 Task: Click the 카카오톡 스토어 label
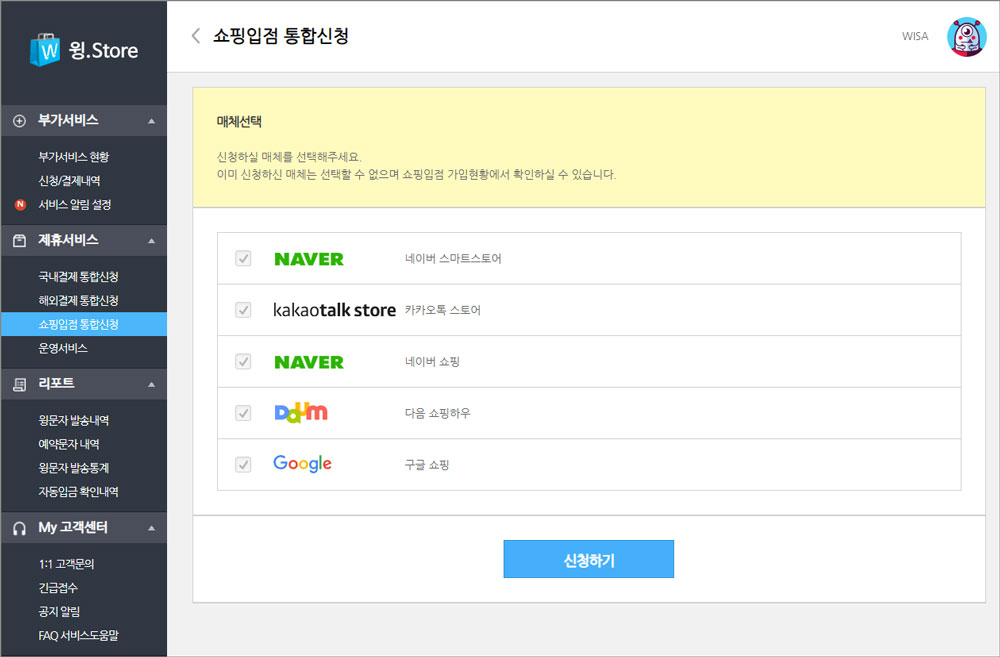443,311
